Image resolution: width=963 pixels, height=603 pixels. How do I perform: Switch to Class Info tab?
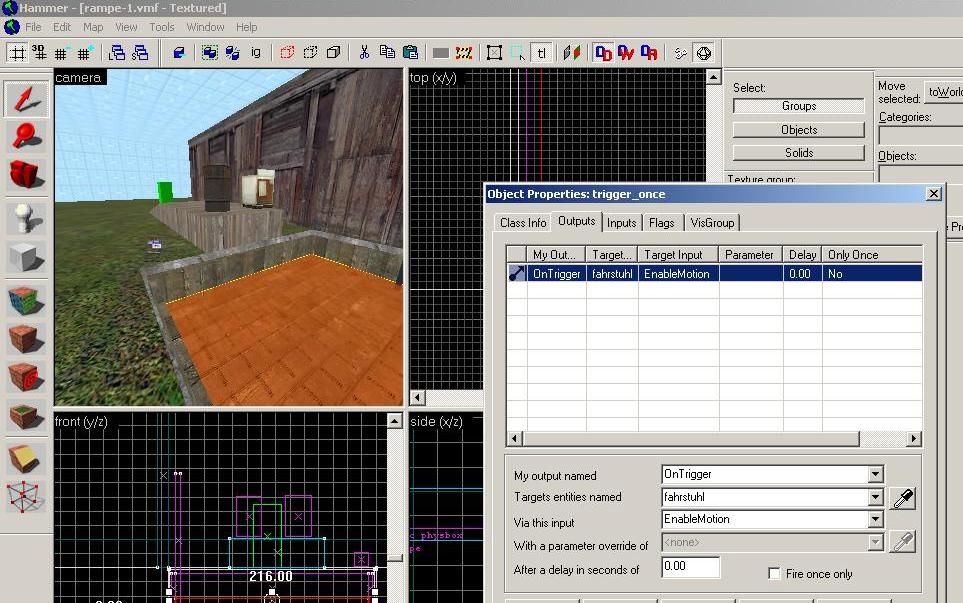pyautogui.click(x=523, y=223)
